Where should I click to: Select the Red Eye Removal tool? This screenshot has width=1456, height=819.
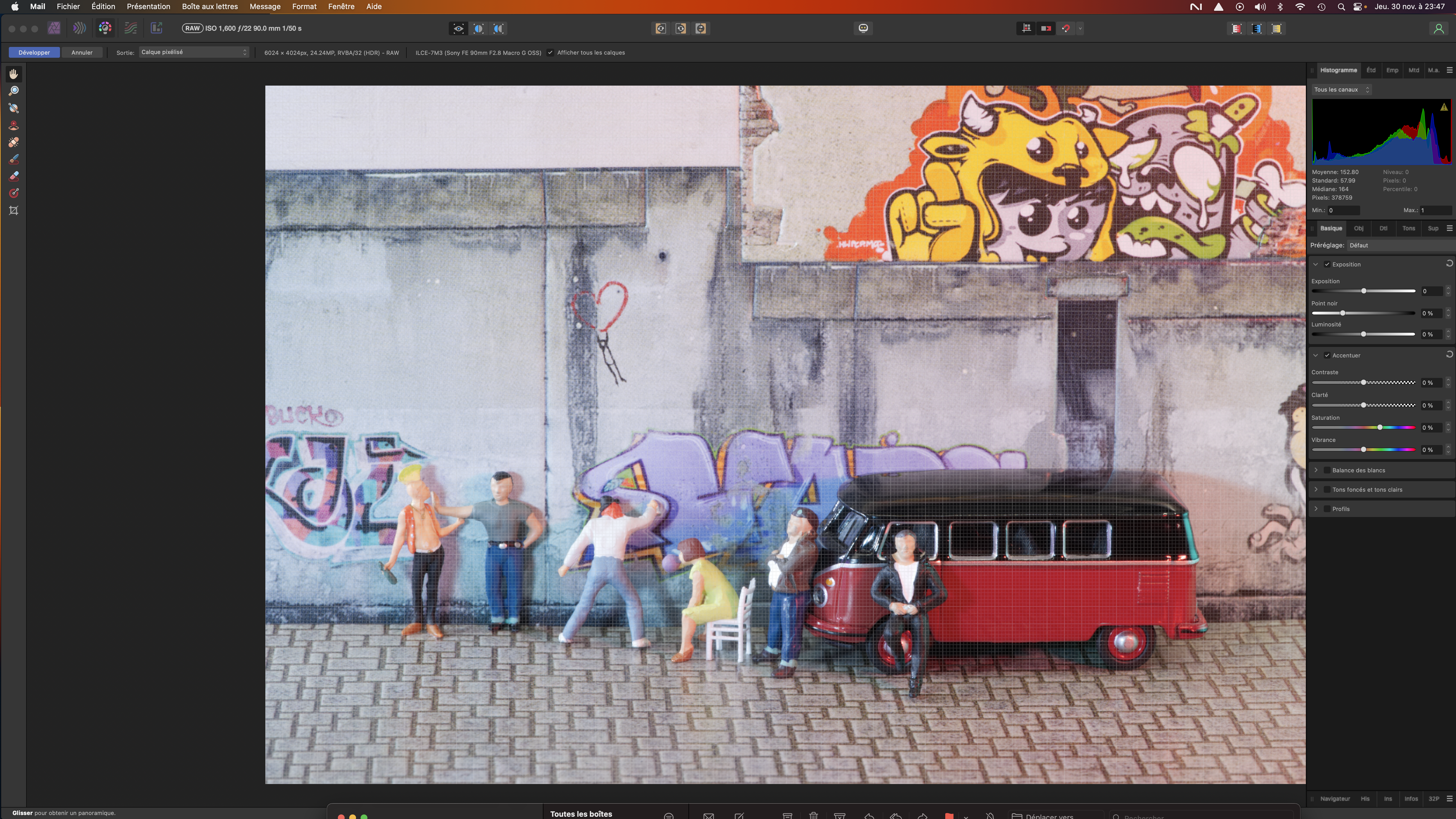pos(14,125)
